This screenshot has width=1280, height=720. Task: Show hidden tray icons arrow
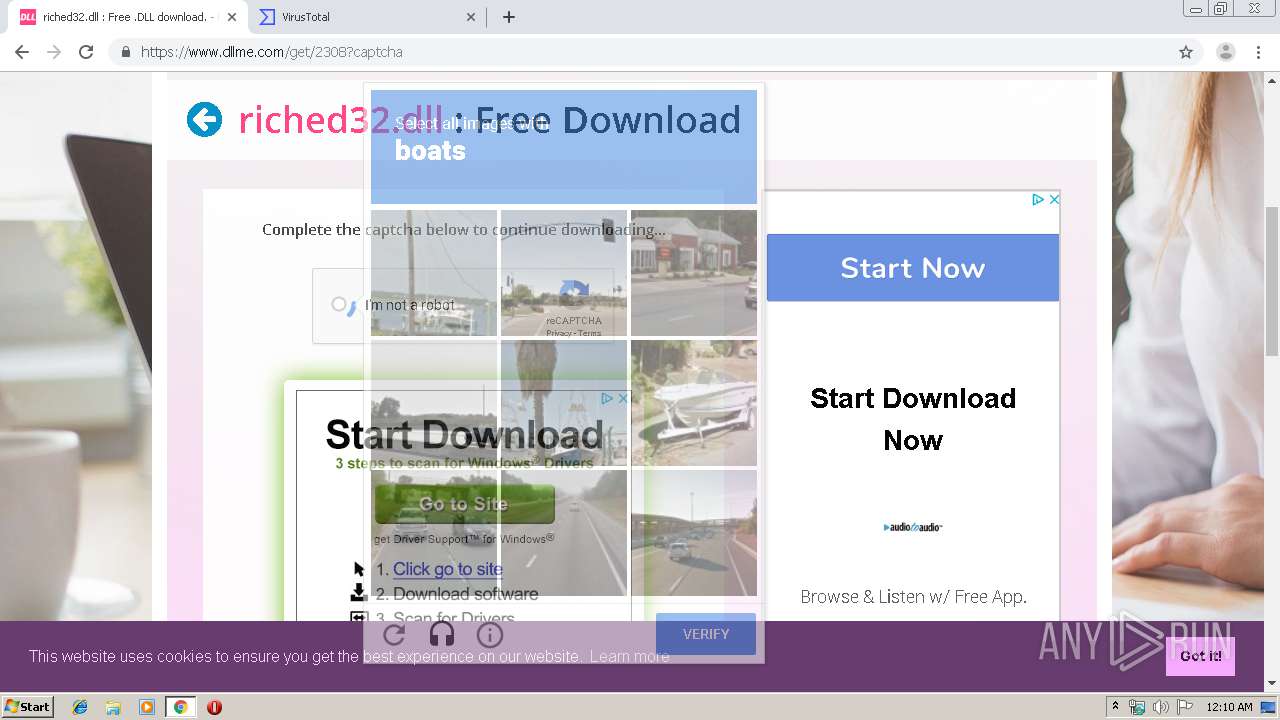point(1115,707)
